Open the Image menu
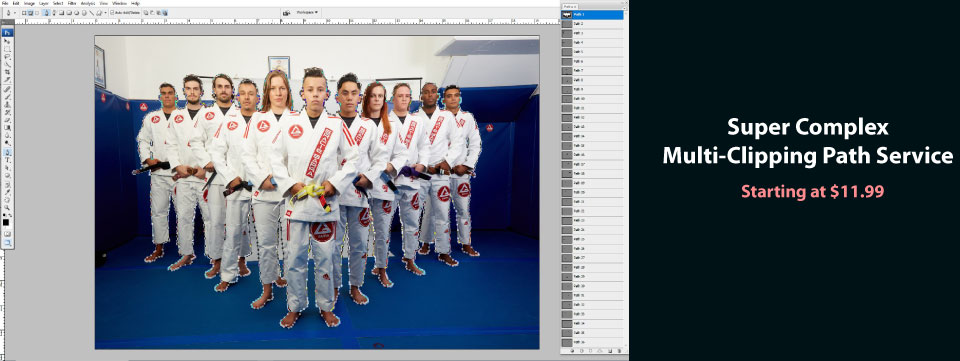960x361 pixels. pyautogui.click(x=29, y=3)
